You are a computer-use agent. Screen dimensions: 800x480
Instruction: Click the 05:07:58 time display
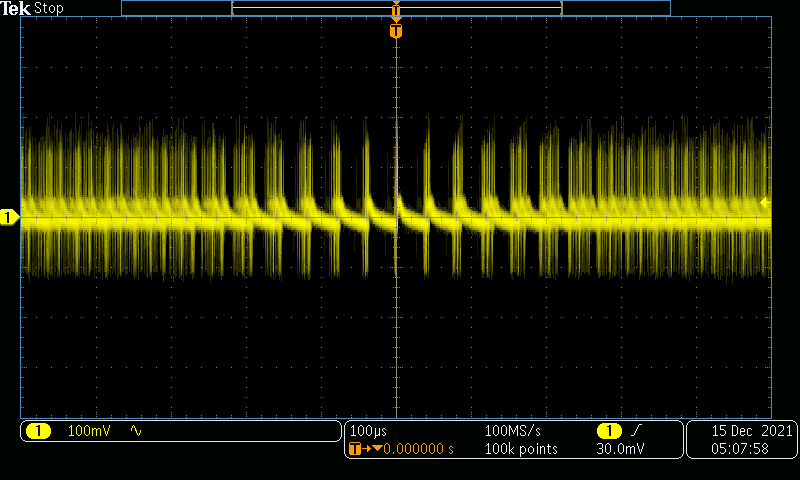(739, 449)
